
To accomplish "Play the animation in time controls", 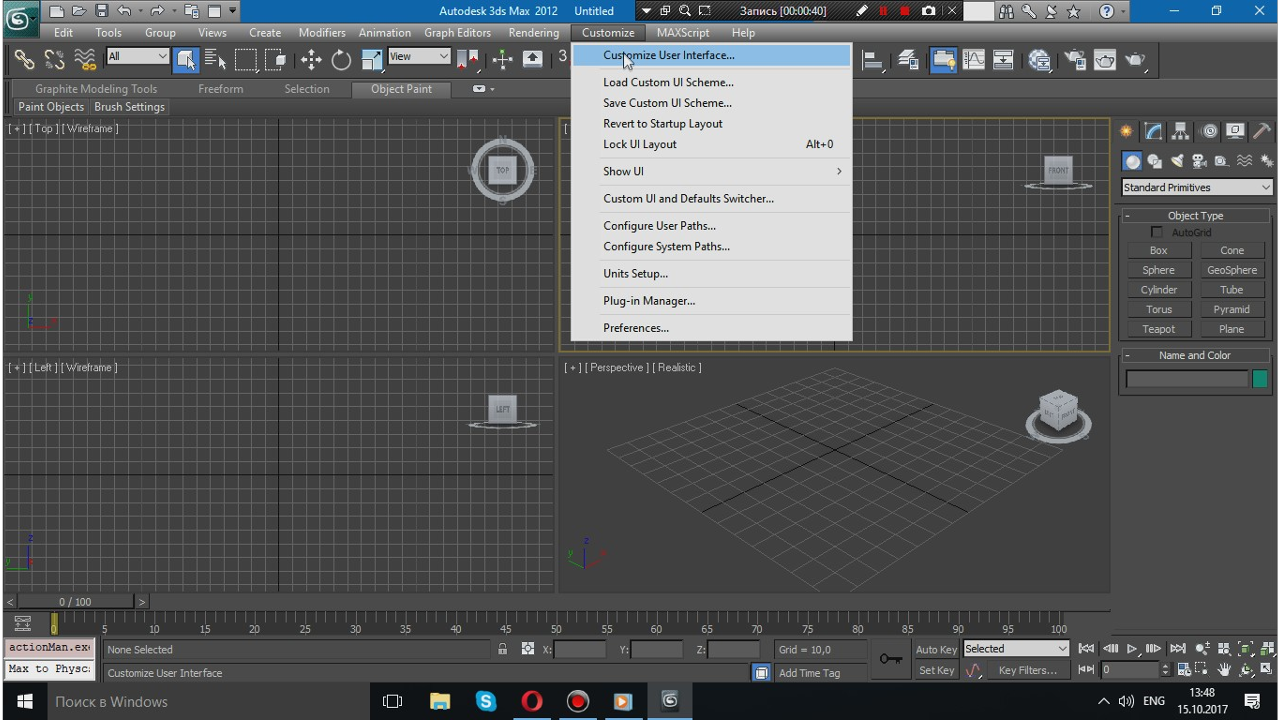I will click(1132, 649).
